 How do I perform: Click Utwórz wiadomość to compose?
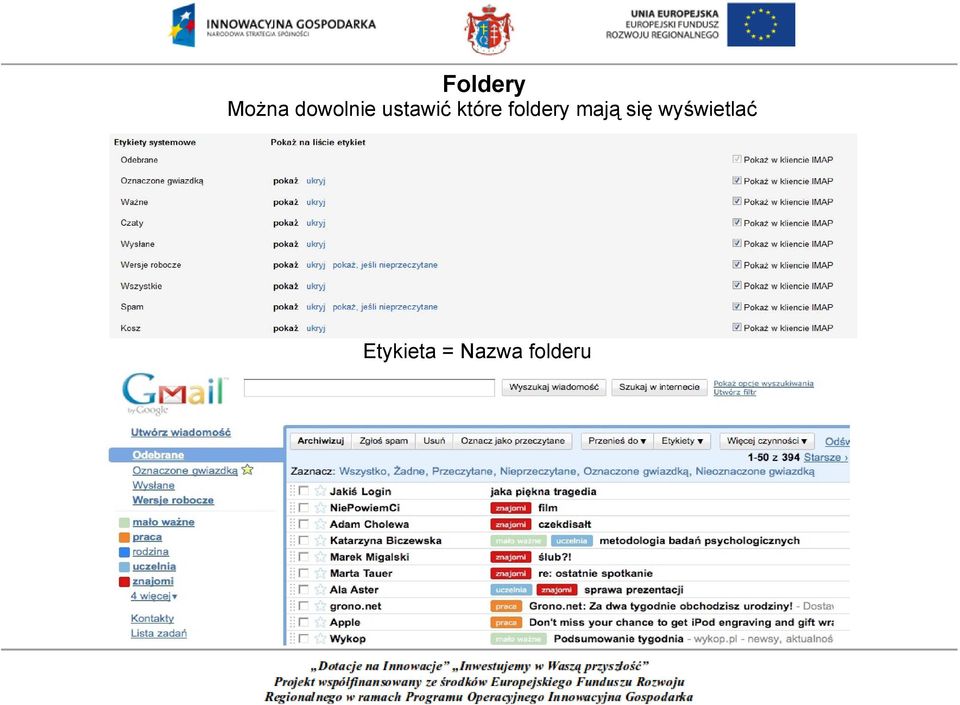(181, 432)
